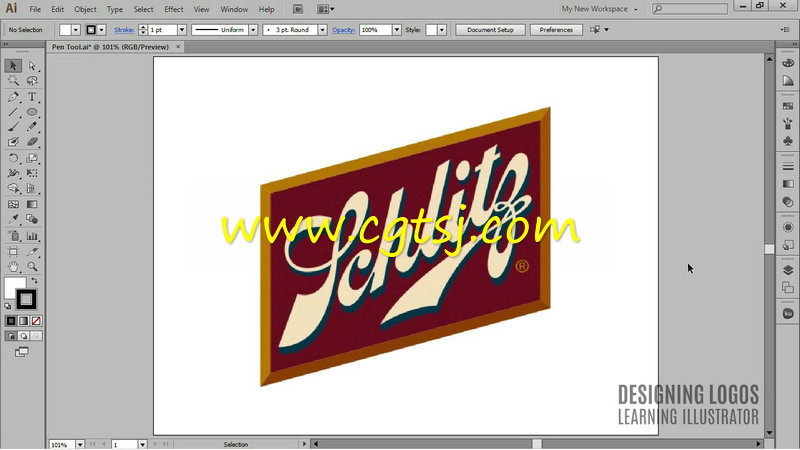Viewport: 800px width, 450px height.
Task: Open the Object menu
Action: (x=85, y=9)
